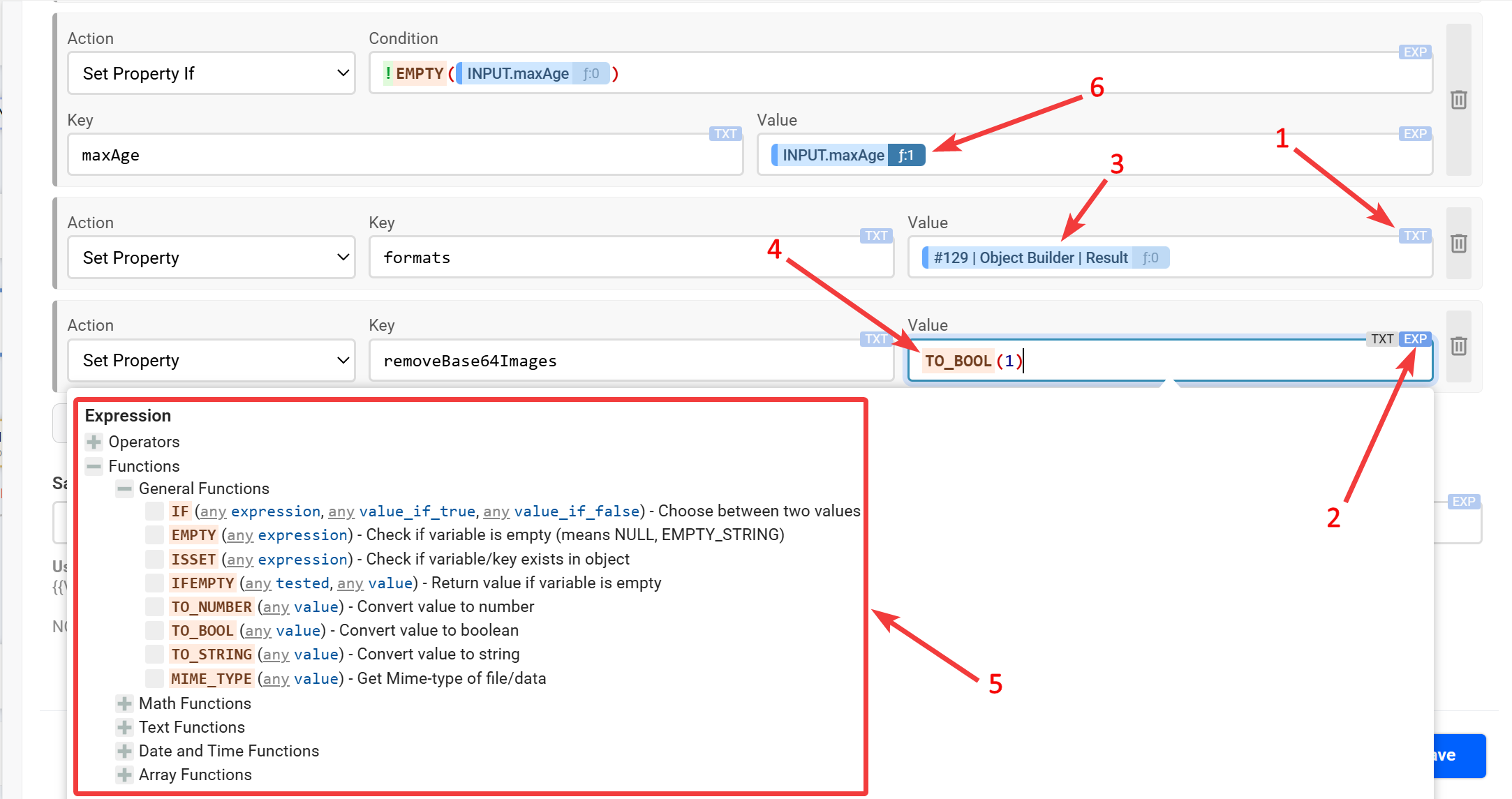The height and width of the screenshot is (799, 1512).
Task: Expand Math Functions category
Action: click(124, 703)
